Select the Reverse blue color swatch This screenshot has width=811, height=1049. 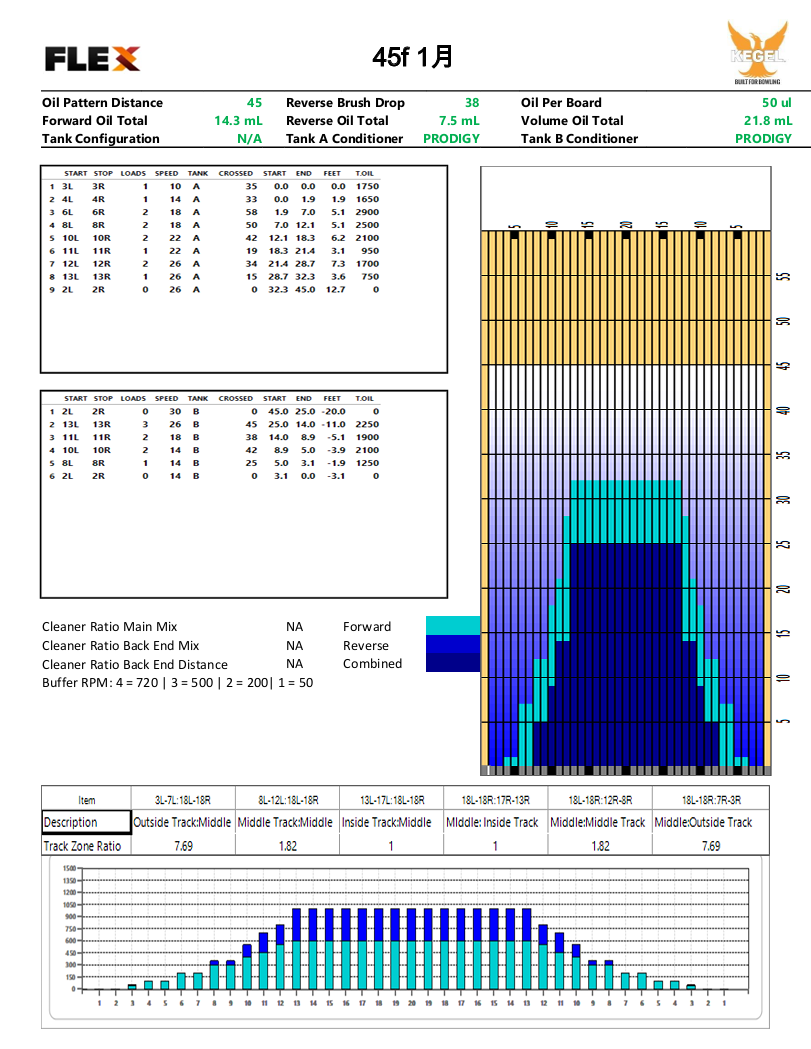452,645
